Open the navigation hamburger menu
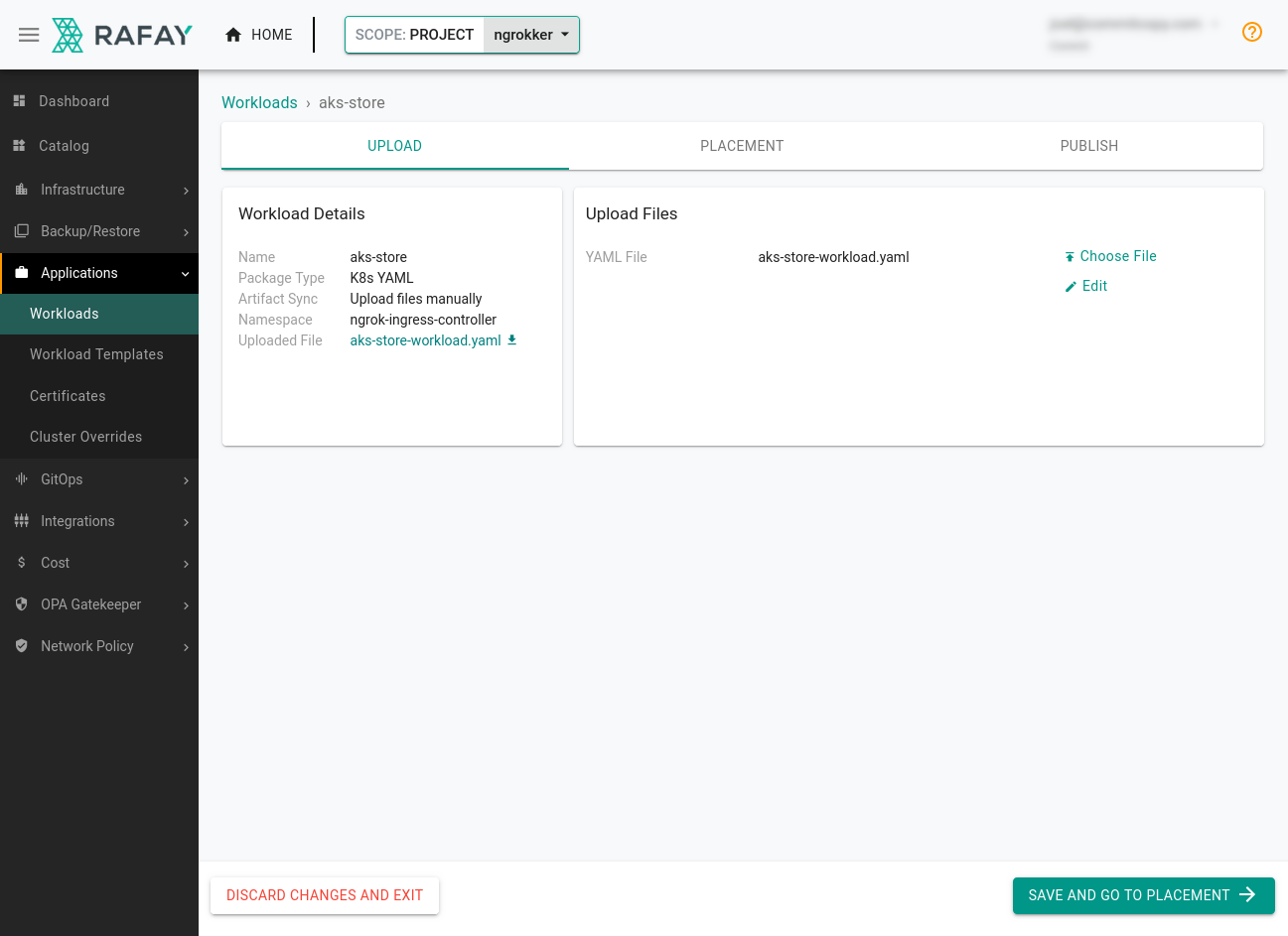This screenshot has width=1288, height=936. [x=29, y=34]
